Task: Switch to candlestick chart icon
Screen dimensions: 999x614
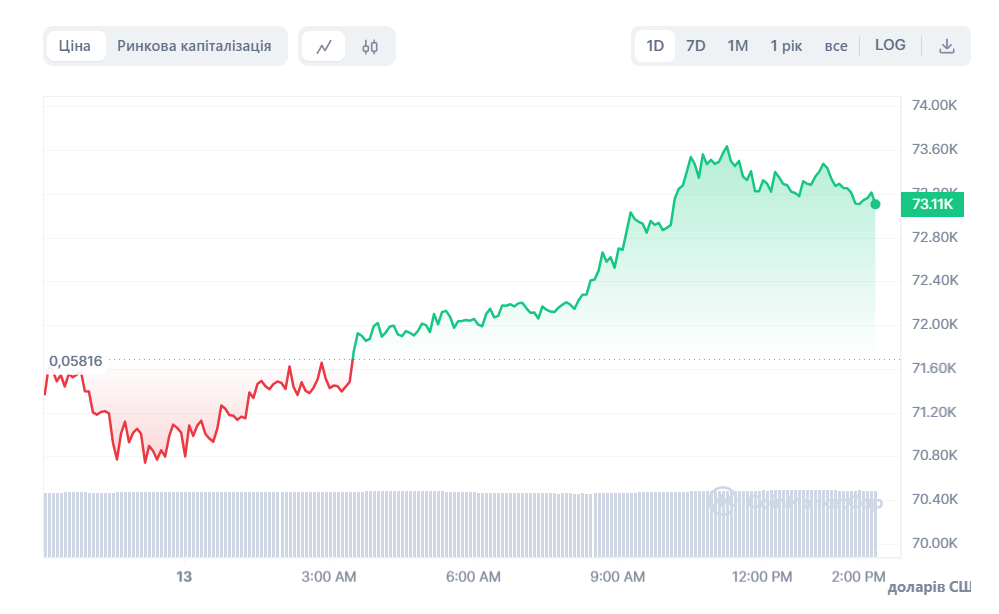Action: click(x=370, y=46)
